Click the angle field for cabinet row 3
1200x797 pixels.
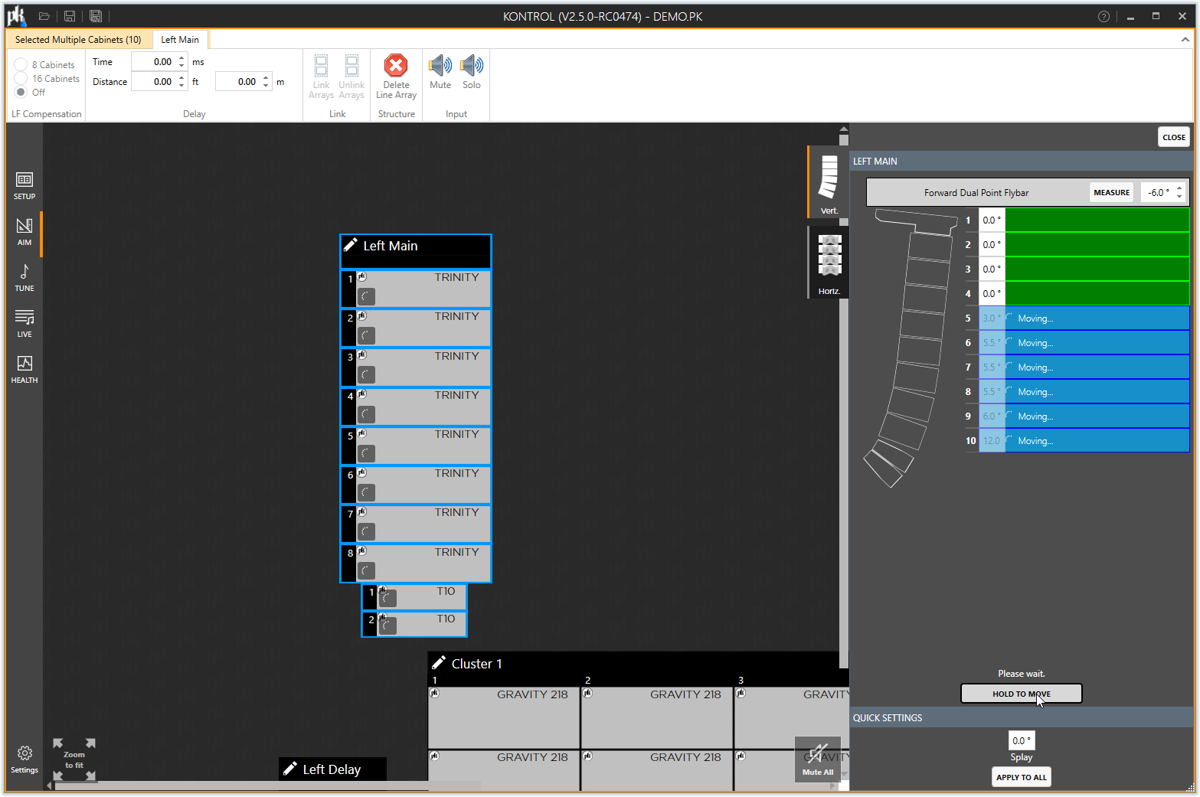(x=991, y=269)
